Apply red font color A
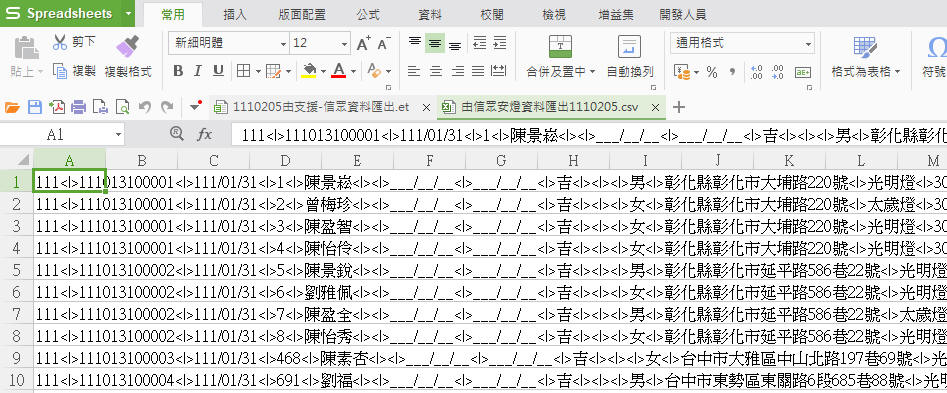Viewport: 947px width, 393px height. [338, 71]
